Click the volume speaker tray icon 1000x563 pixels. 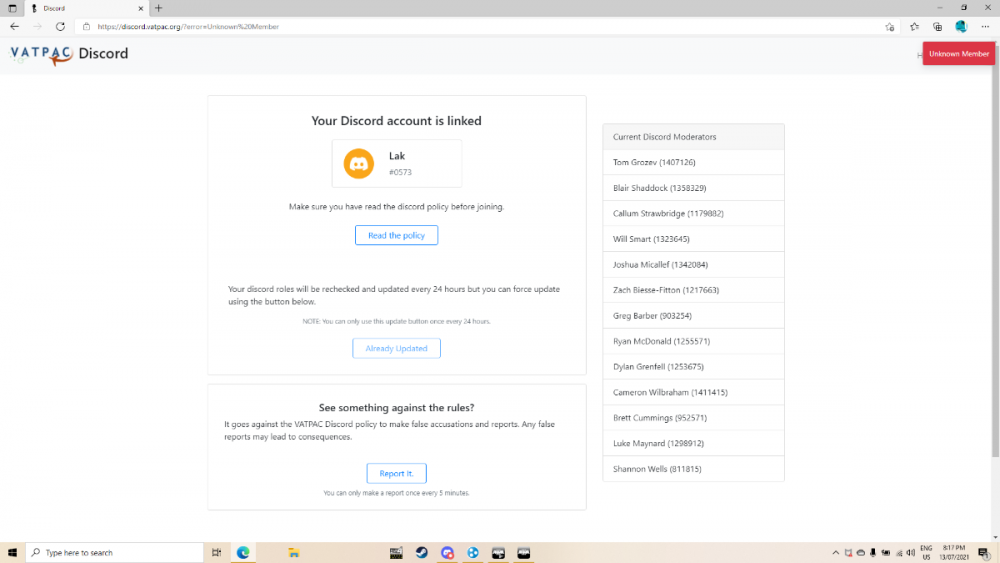(x=911, y=553)
